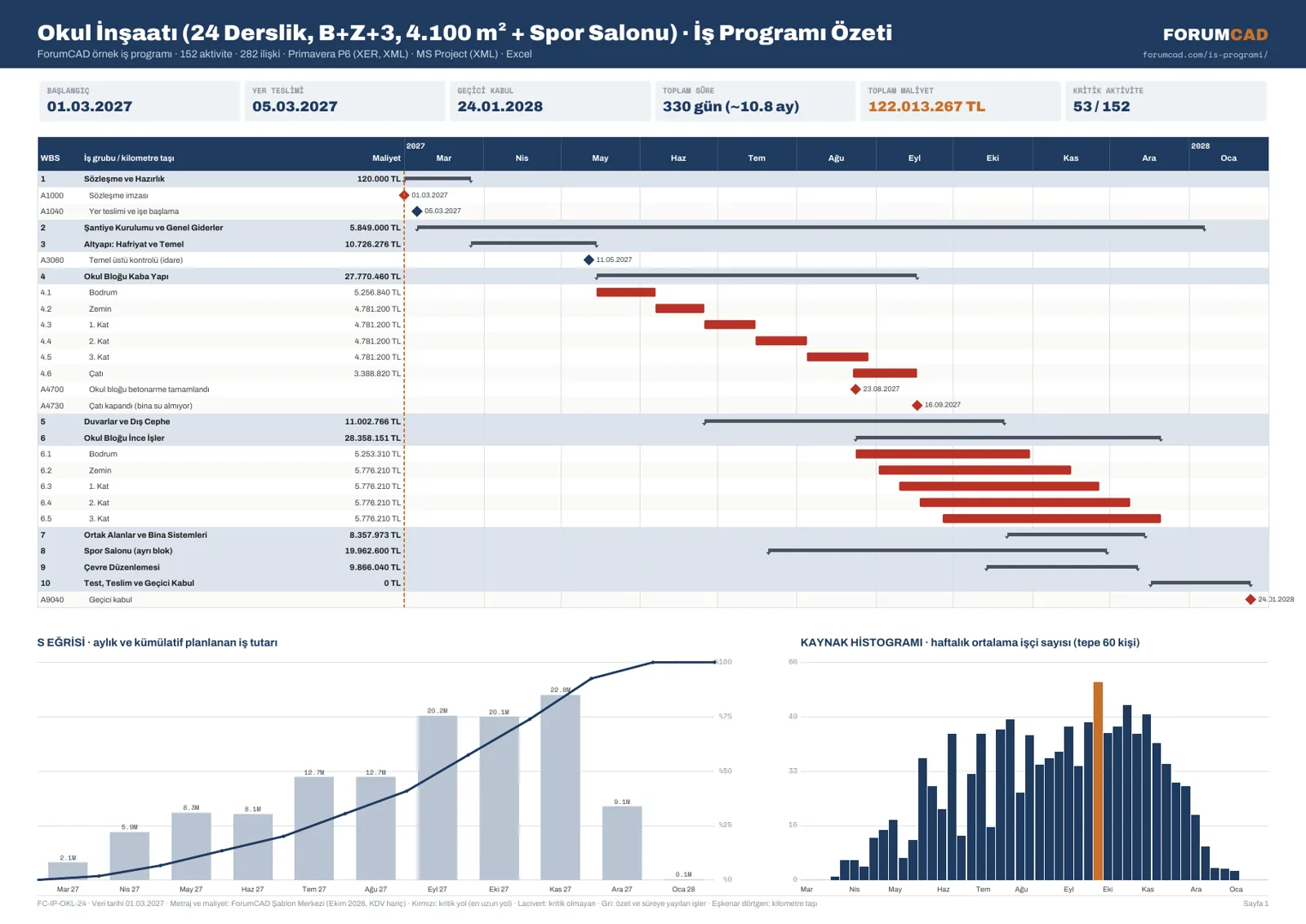This screenshot has height=924, width=1306.
Task: Click the red Gantt bar for 4.1 Bodrum
Action: (626, 292)
